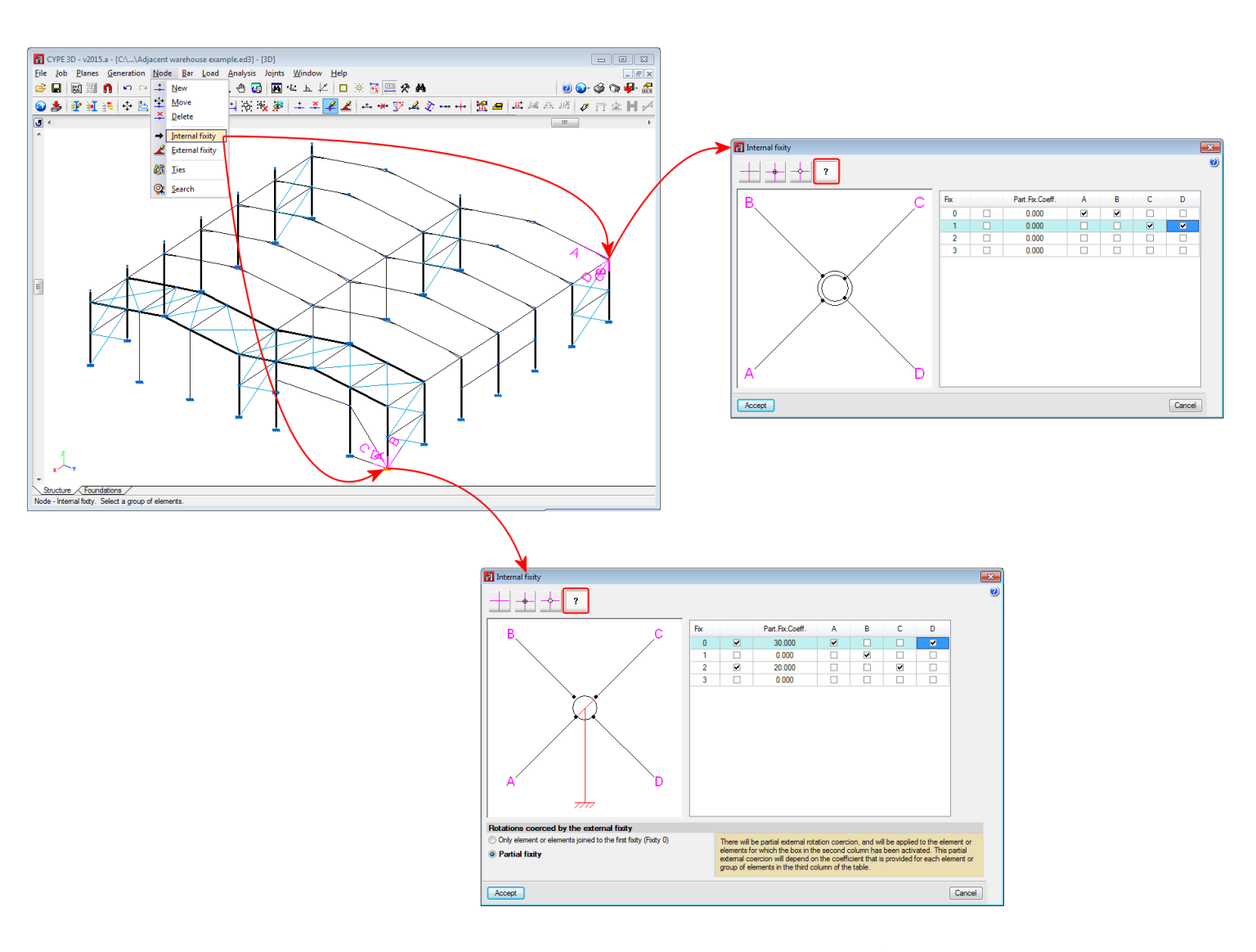Viewport: 1256px width, 952px height.
Task: Expand the dropdown arrow beside the globe icon
Action: tap(589, 88)
